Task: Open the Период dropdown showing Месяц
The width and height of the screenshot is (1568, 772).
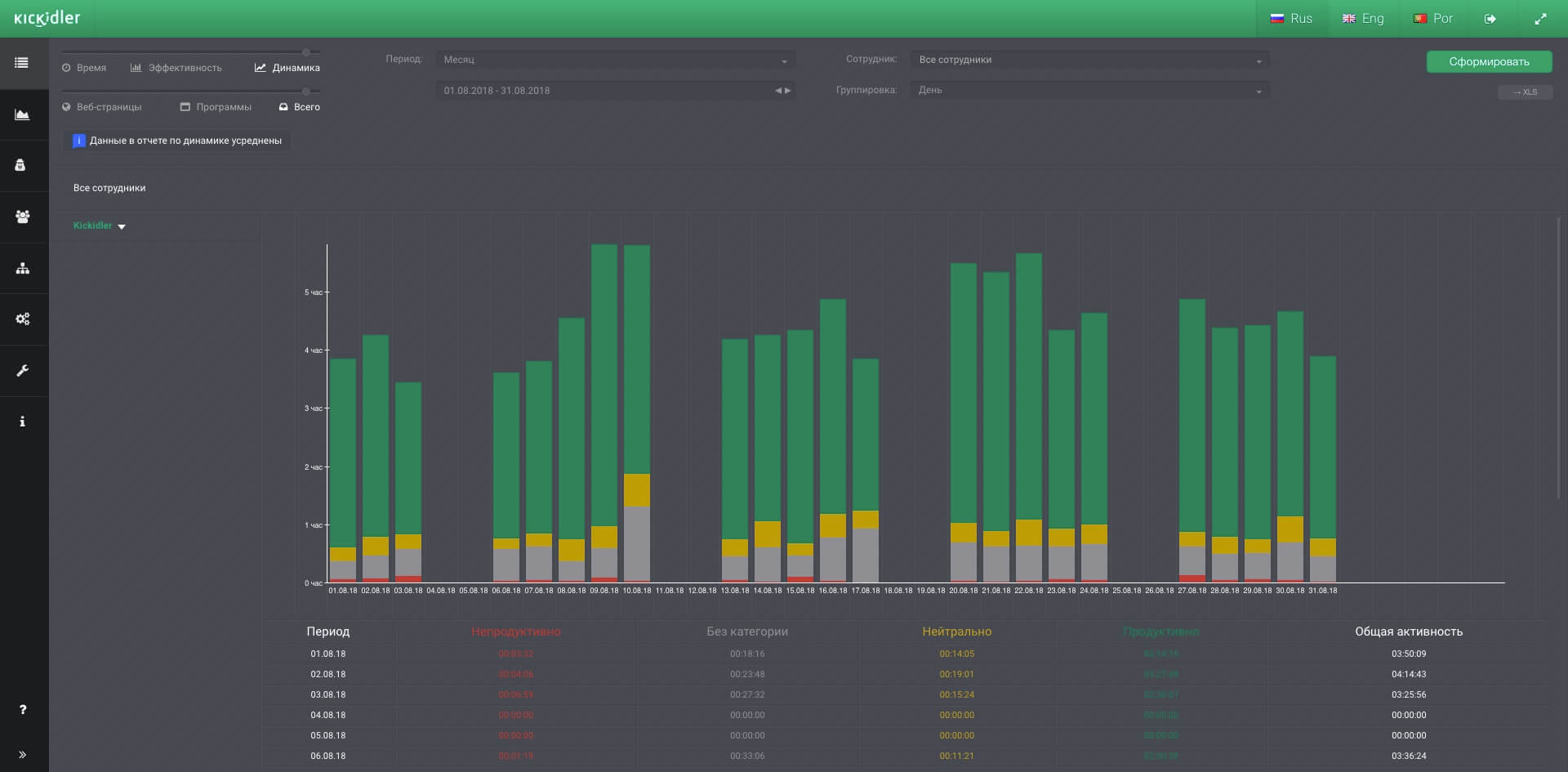Action: (x=615, y=60)
